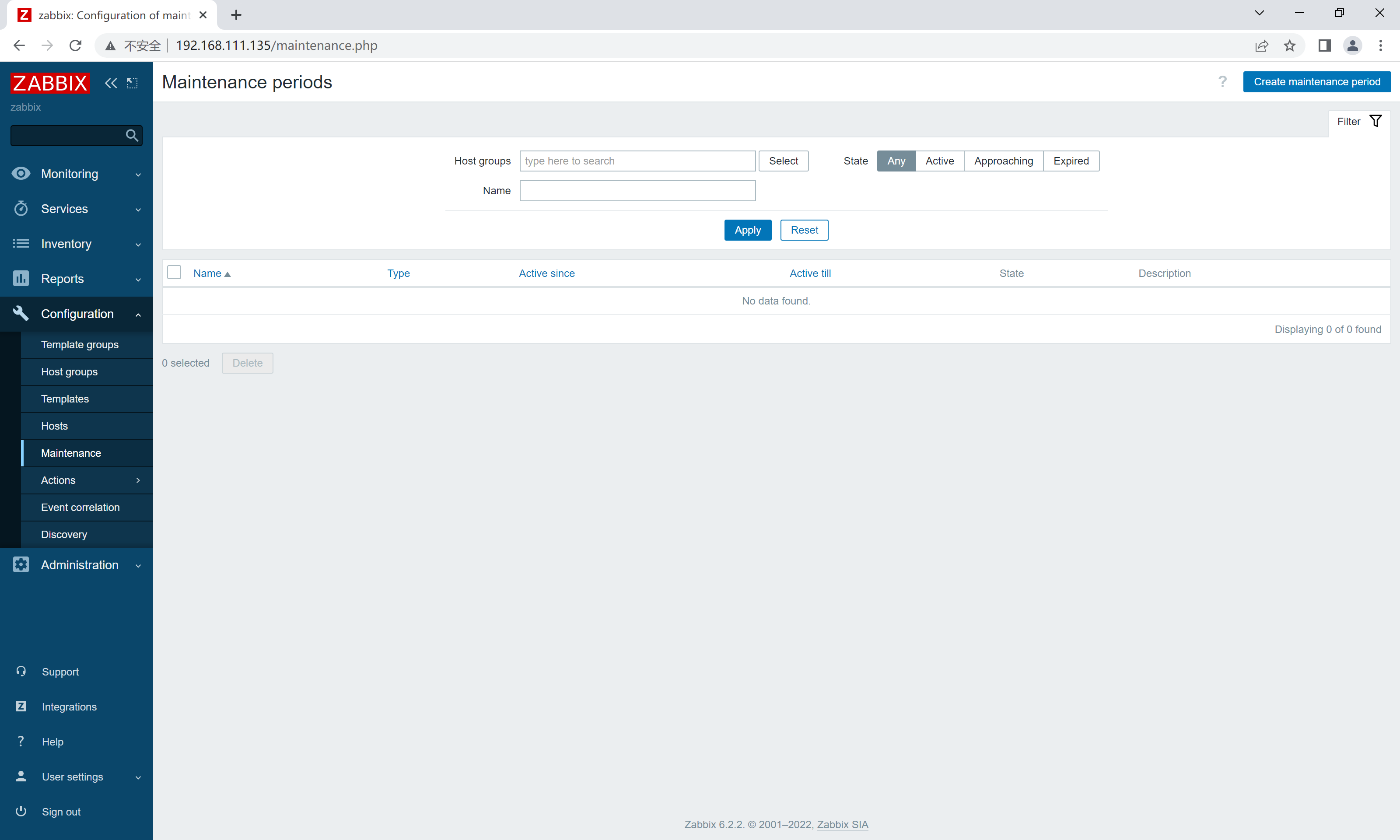Expand the Administration menu chevron
1400x840 pixels.
(138, 566)
